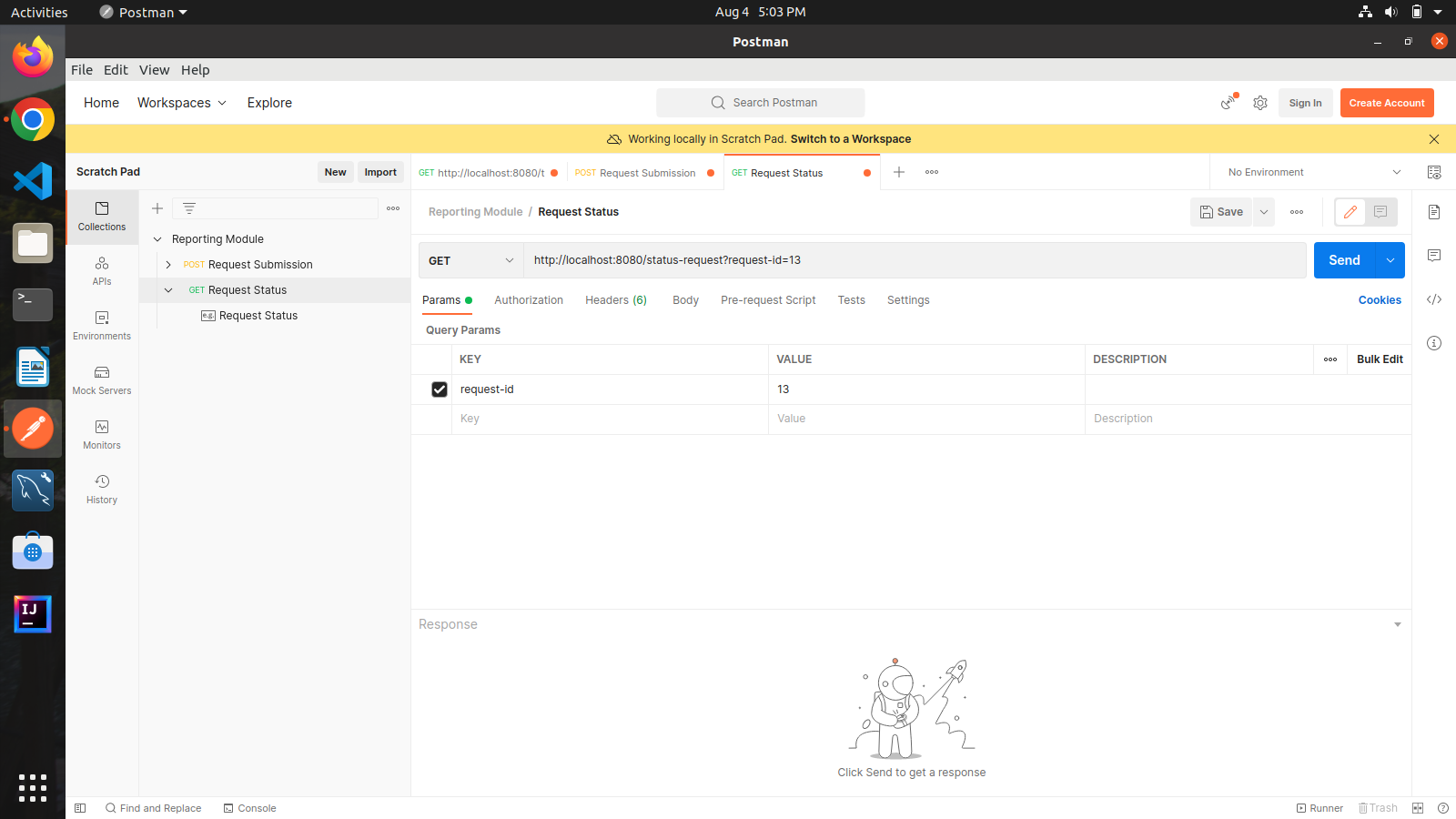Screen dimensions: 1456x819
Task: Open the HTTP method GET dropdown
Action: pos(471,260)
